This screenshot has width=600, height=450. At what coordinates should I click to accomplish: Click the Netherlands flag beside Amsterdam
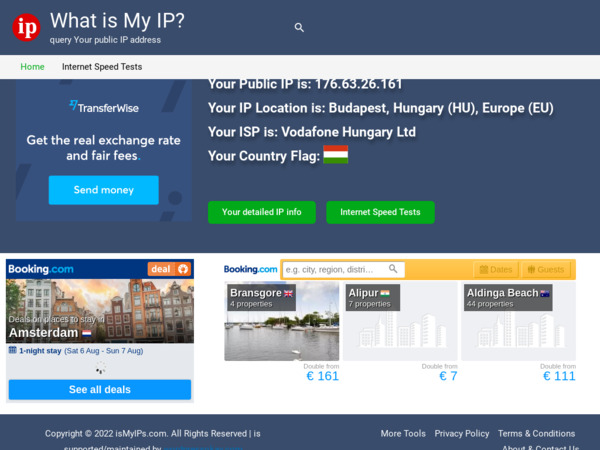(x=86, y=333)
